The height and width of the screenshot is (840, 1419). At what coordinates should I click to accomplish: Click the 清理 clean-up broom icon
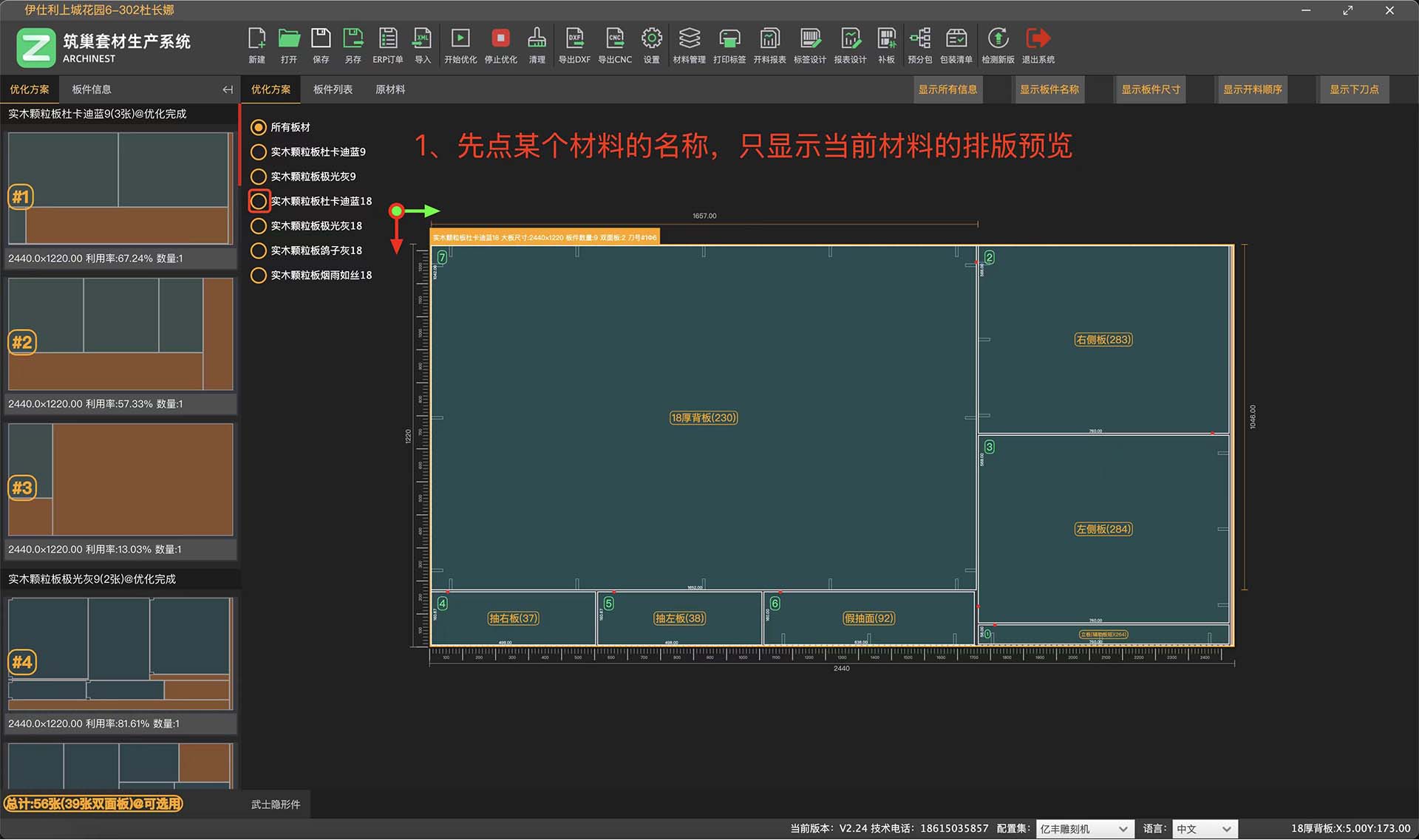537,39
